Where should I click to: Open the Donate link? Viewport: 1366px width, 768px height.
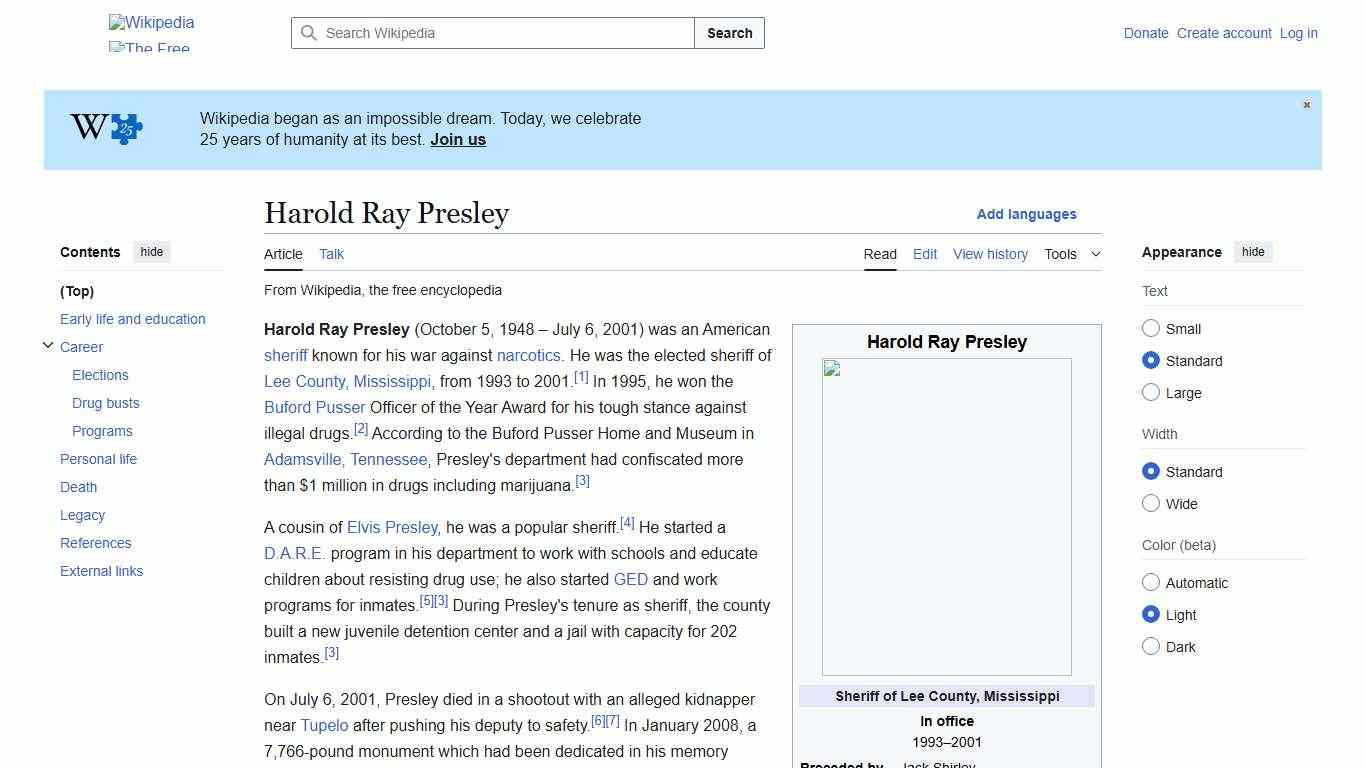click(x=1146, y=32)
